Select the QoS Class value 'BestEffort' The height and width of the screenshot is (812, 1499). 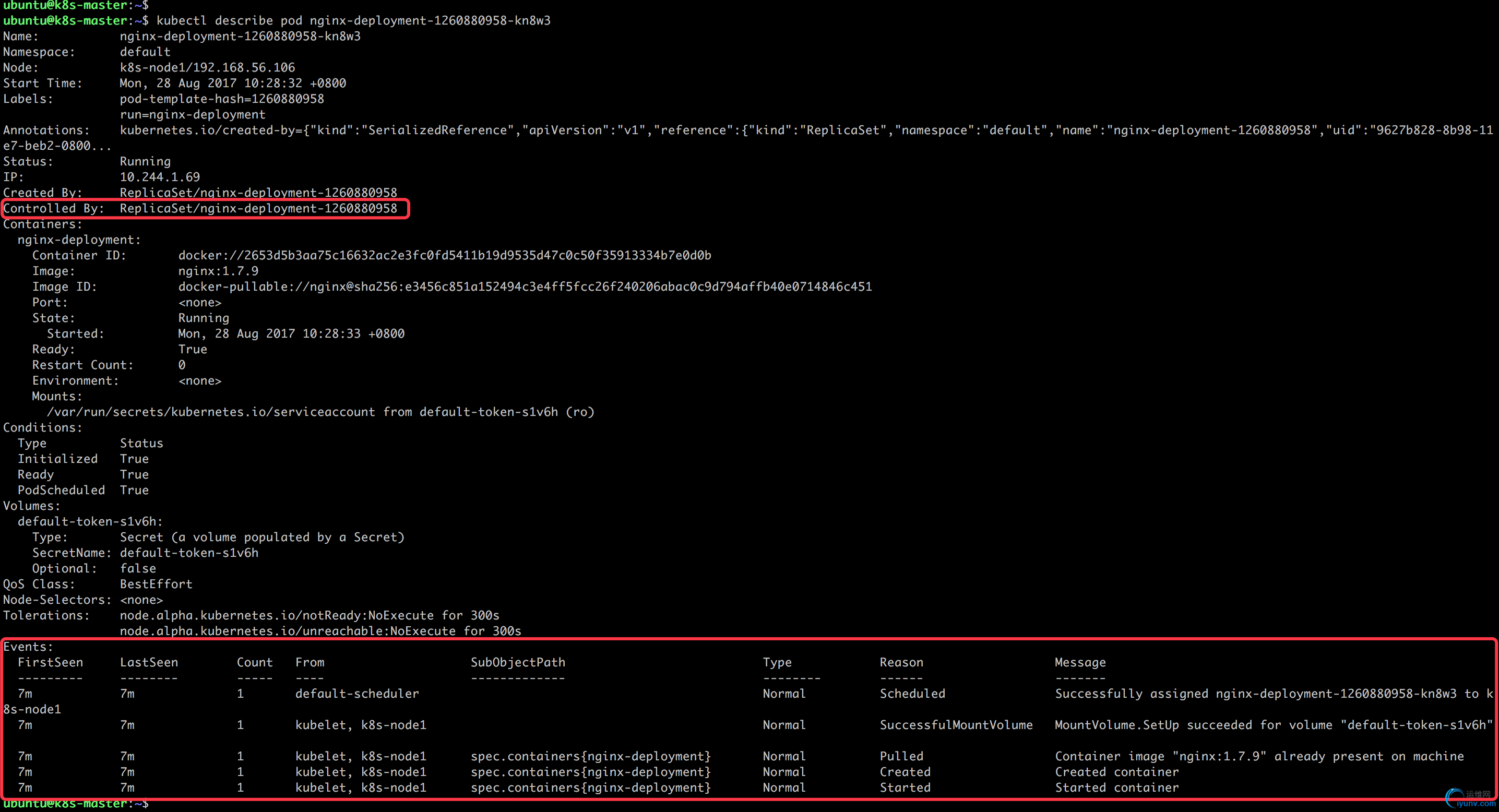click(156, 584)
